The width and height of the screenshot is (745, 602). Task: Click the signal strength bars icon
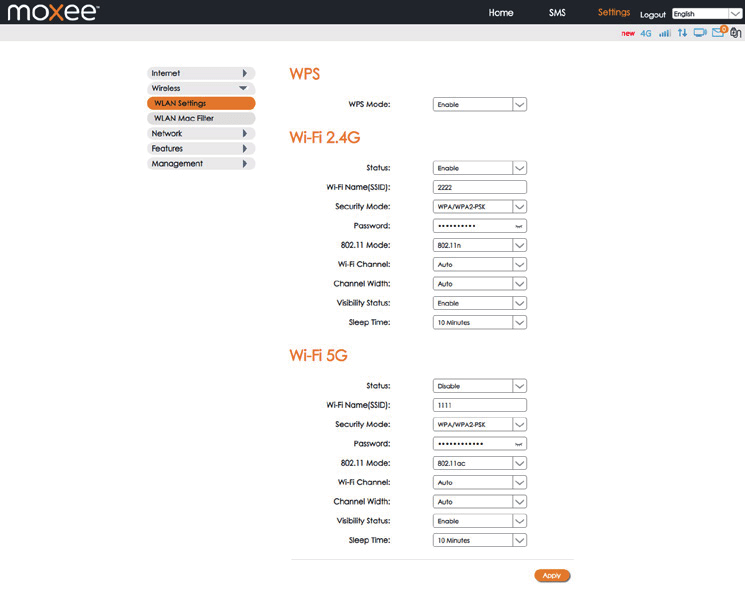pos(665,33)
